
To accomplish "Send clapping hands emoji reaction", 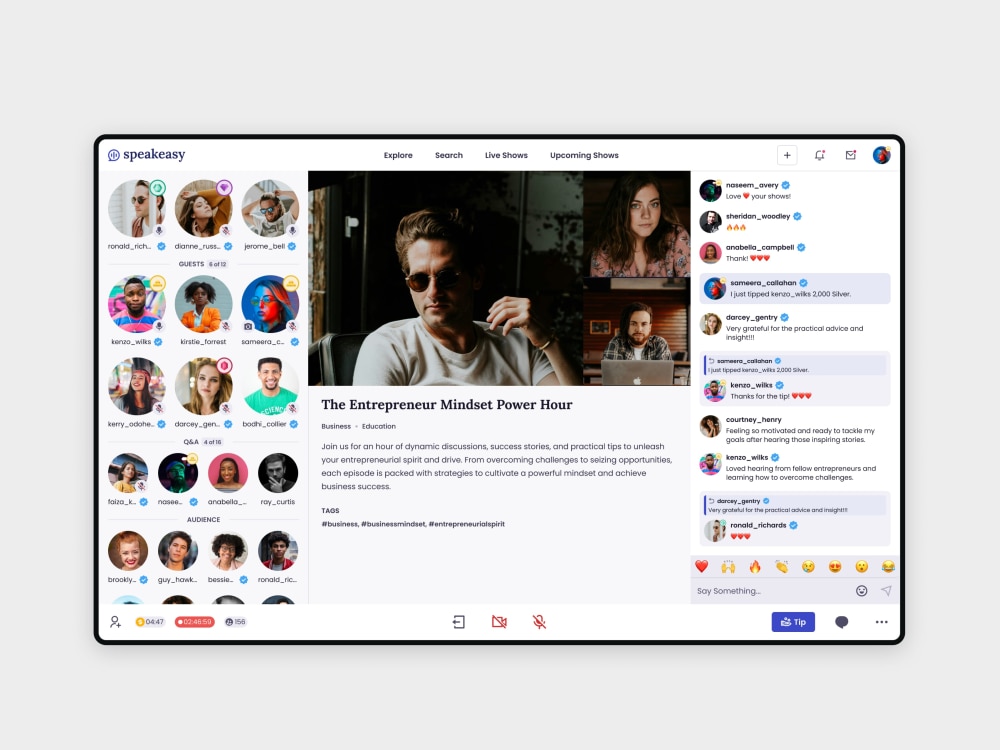I will point(782,566).
